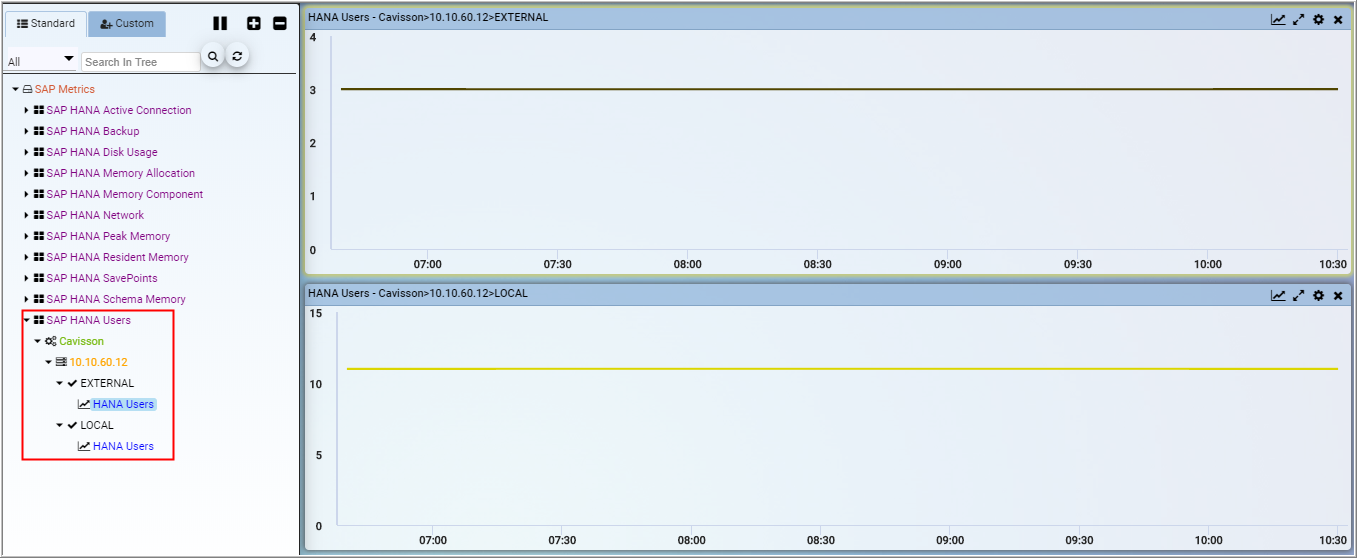This screenshot has width=1357, height=558.
Task: Pause the metrics tree updates
Action: [220, 23]
